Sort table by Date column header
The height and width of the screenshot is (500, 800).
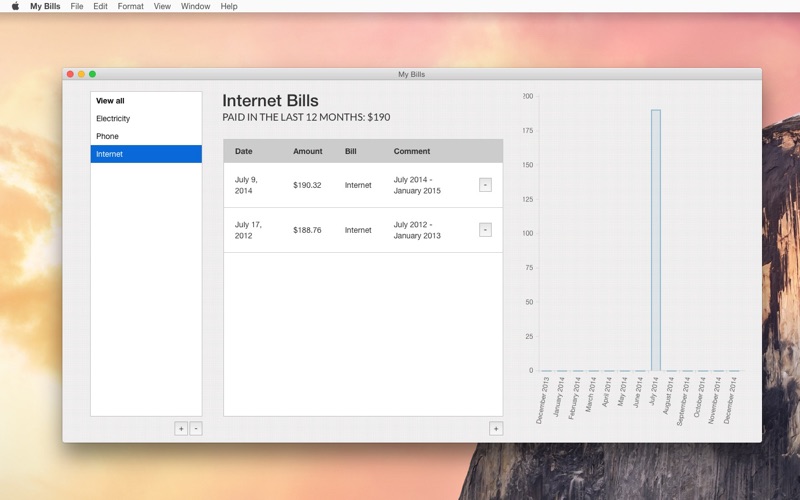[x=243, y=151]
